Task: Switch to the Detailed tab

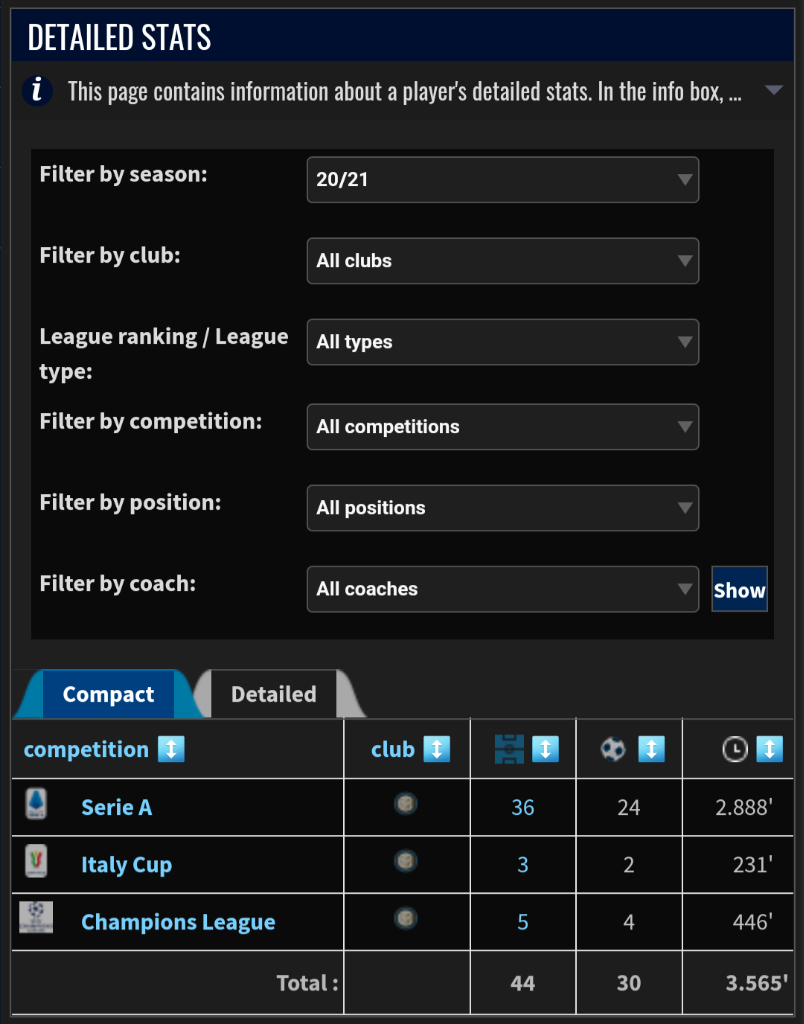Action: pos(273,694)
